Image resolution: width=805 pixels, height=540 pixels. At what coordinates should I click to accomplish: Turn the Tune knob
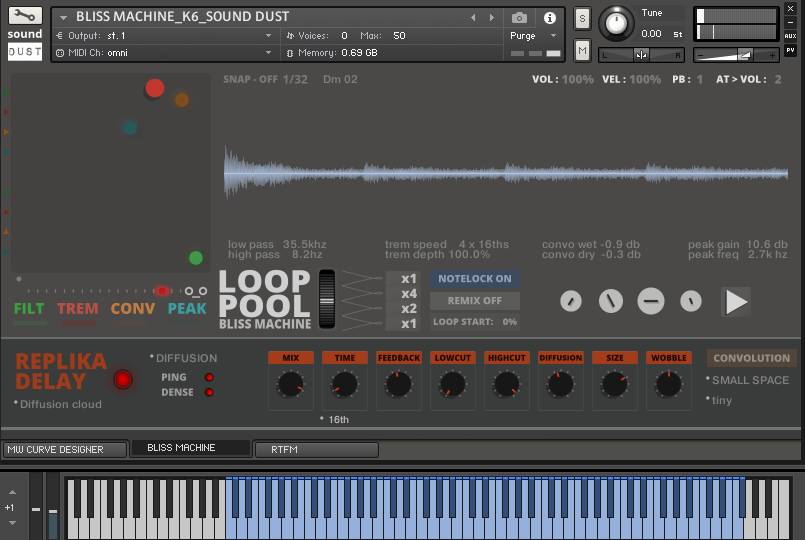616,24
